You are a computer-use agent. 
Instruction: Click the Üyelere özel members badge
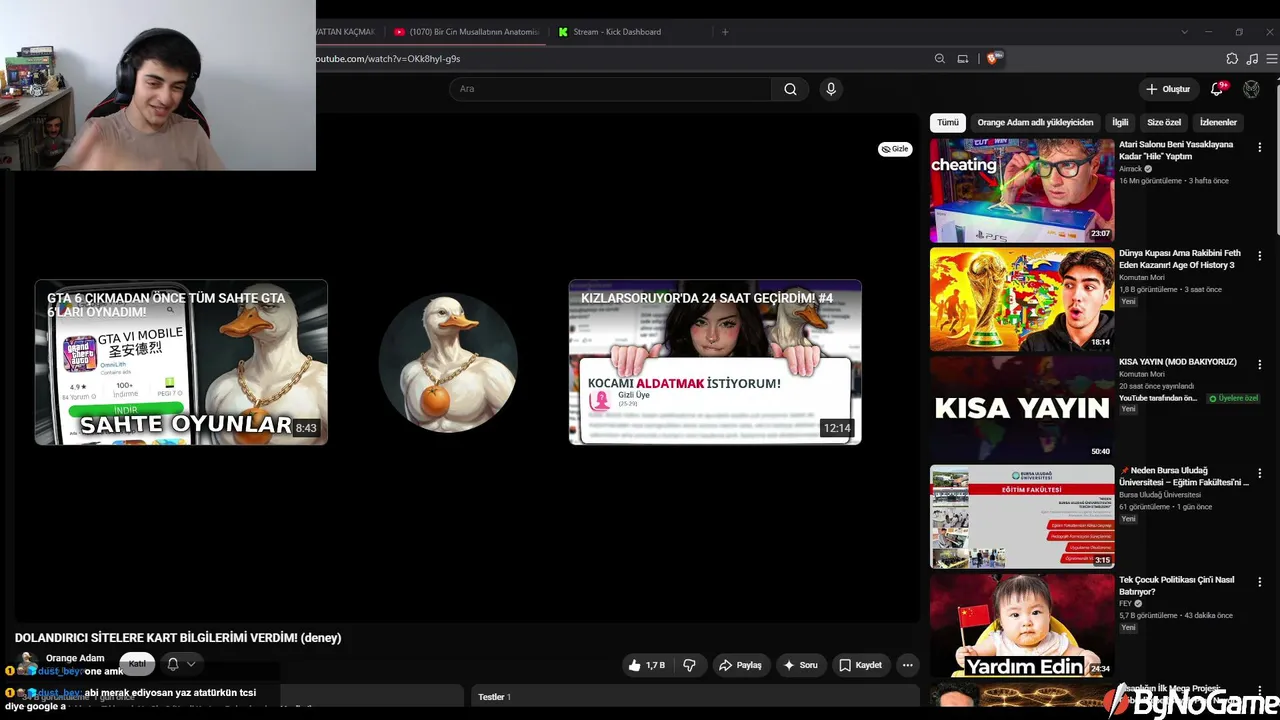click(1234, 398)
